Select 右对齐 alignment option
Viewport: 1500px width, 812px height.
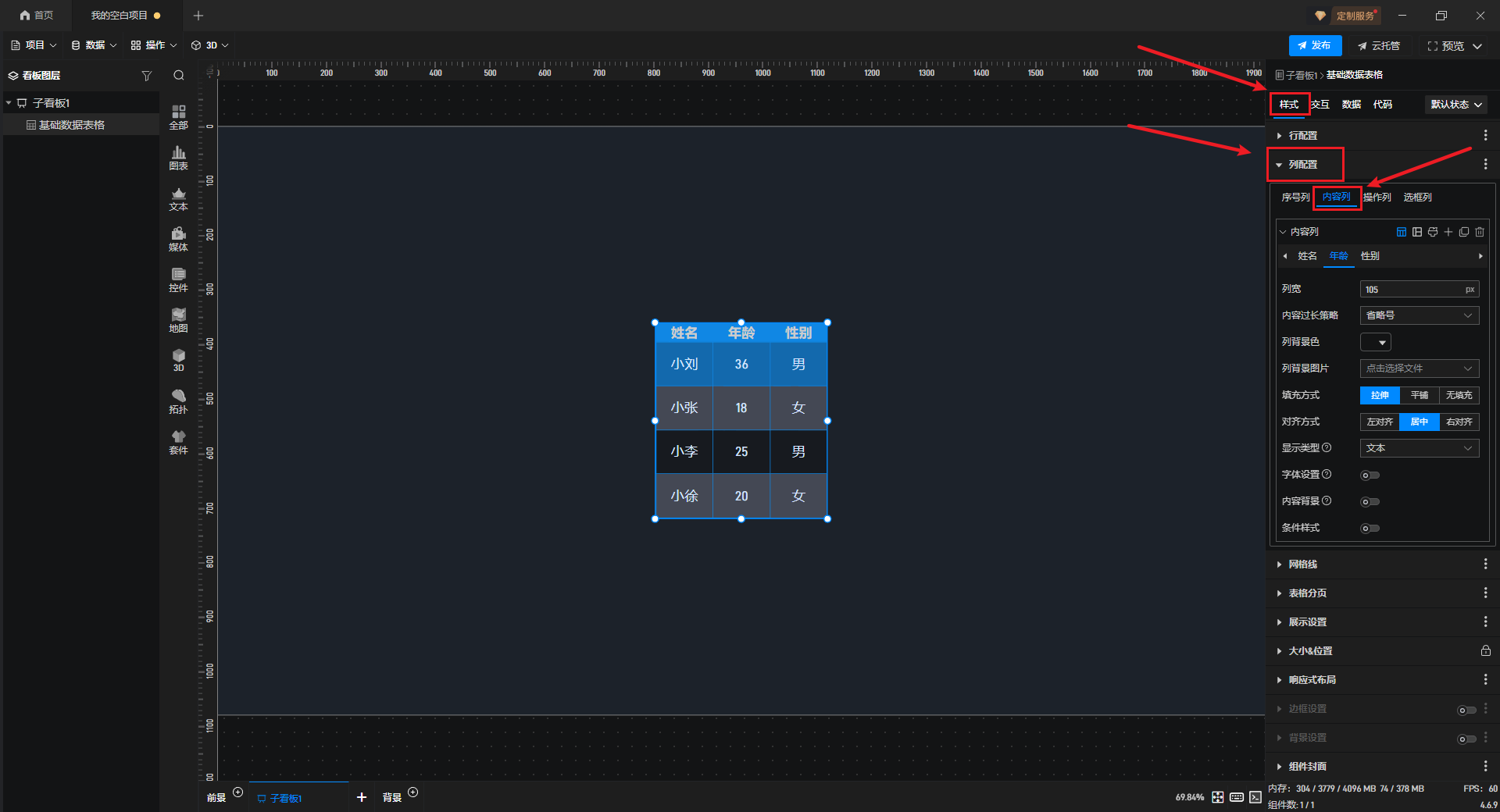click(x=1459, y=422)
